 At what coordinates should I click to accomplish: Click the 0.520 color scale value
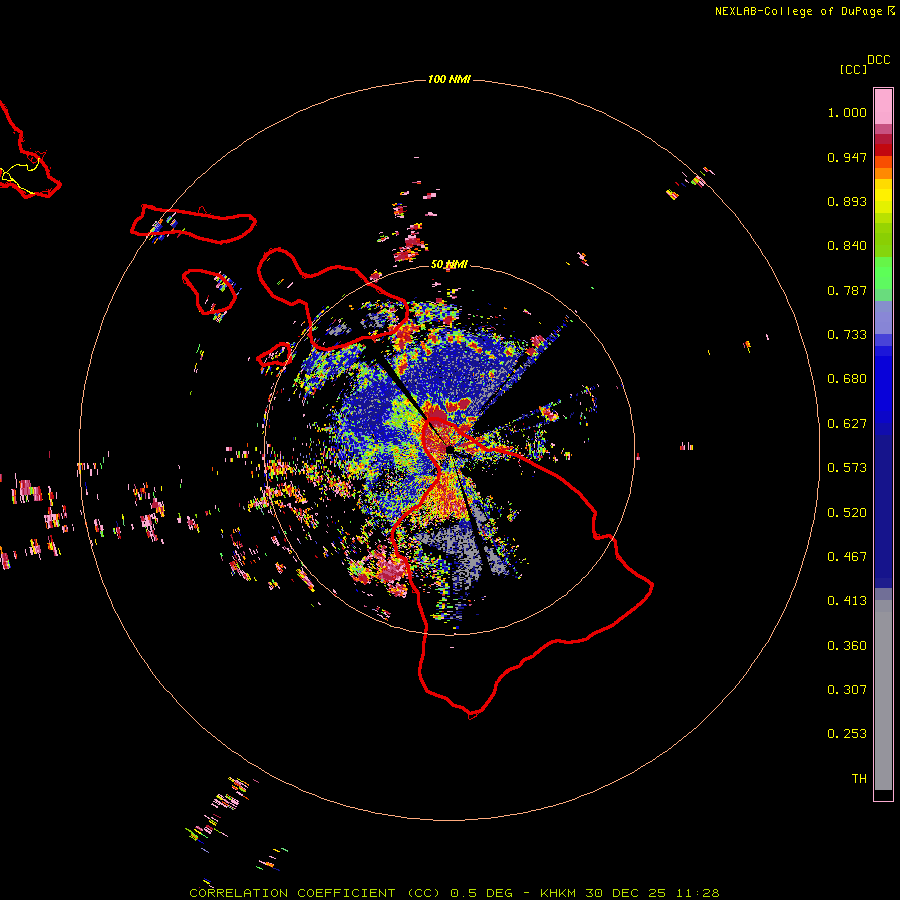[x=847, y=513]
